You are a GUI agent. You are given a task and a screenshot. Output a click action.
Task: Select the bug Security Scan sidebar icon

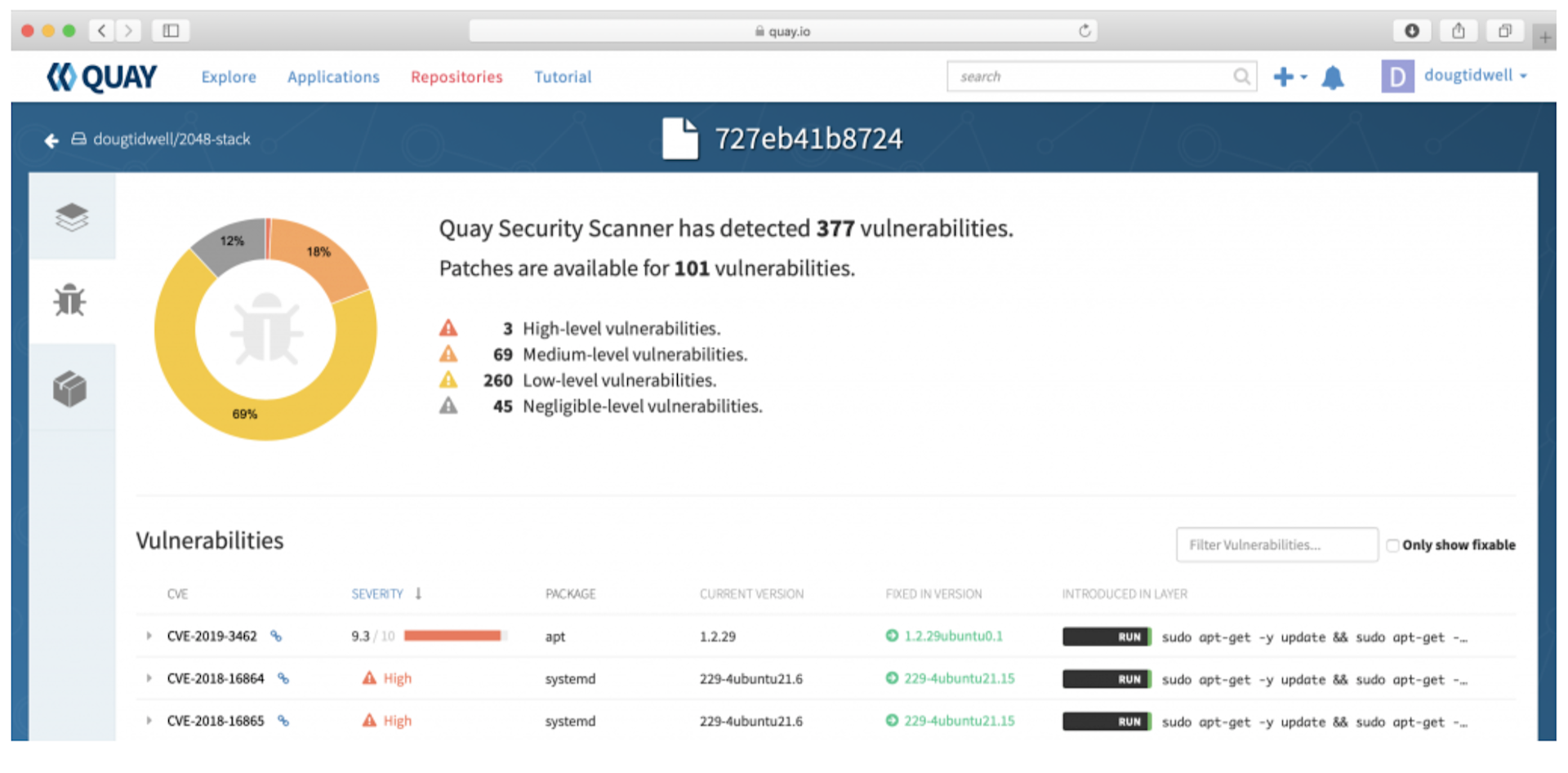tap(70, 300)
